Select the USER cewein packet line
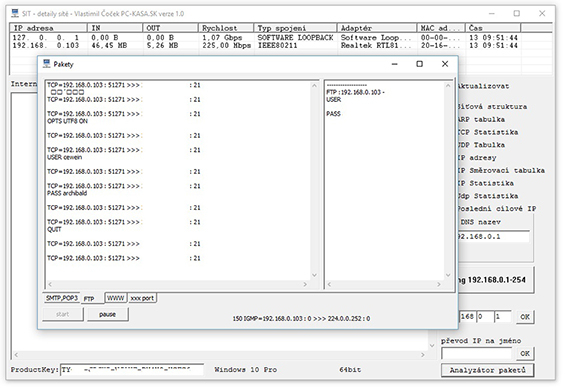The image size is (565, 389). pyautogui.click(x=64, y=157)
